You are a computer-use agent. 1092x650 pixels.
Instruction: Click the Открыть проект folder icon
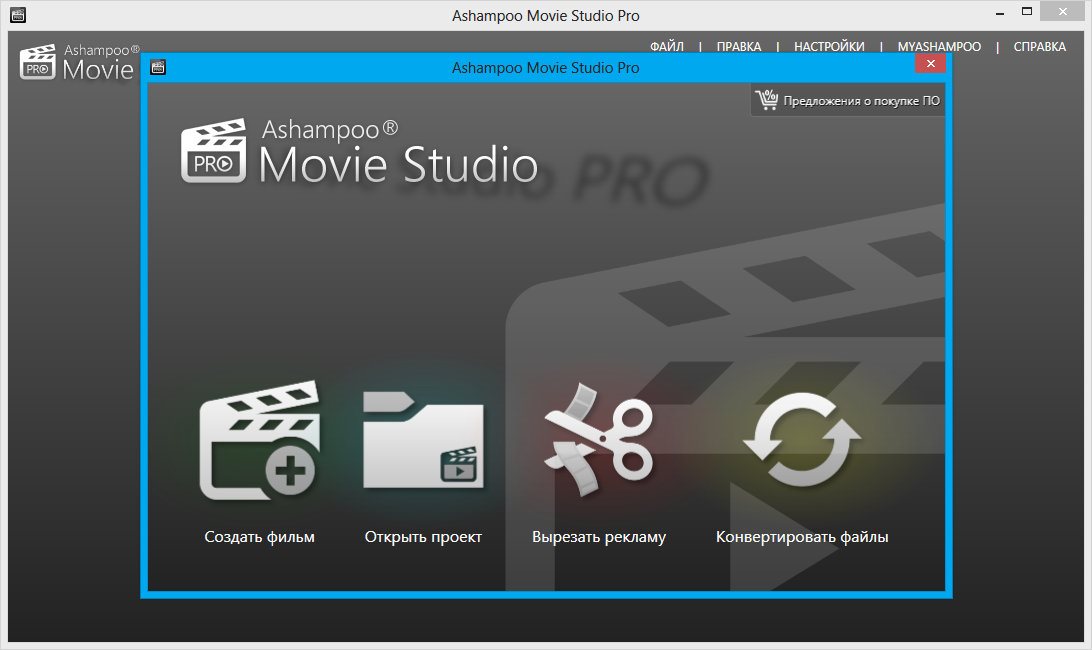[423, 440]
